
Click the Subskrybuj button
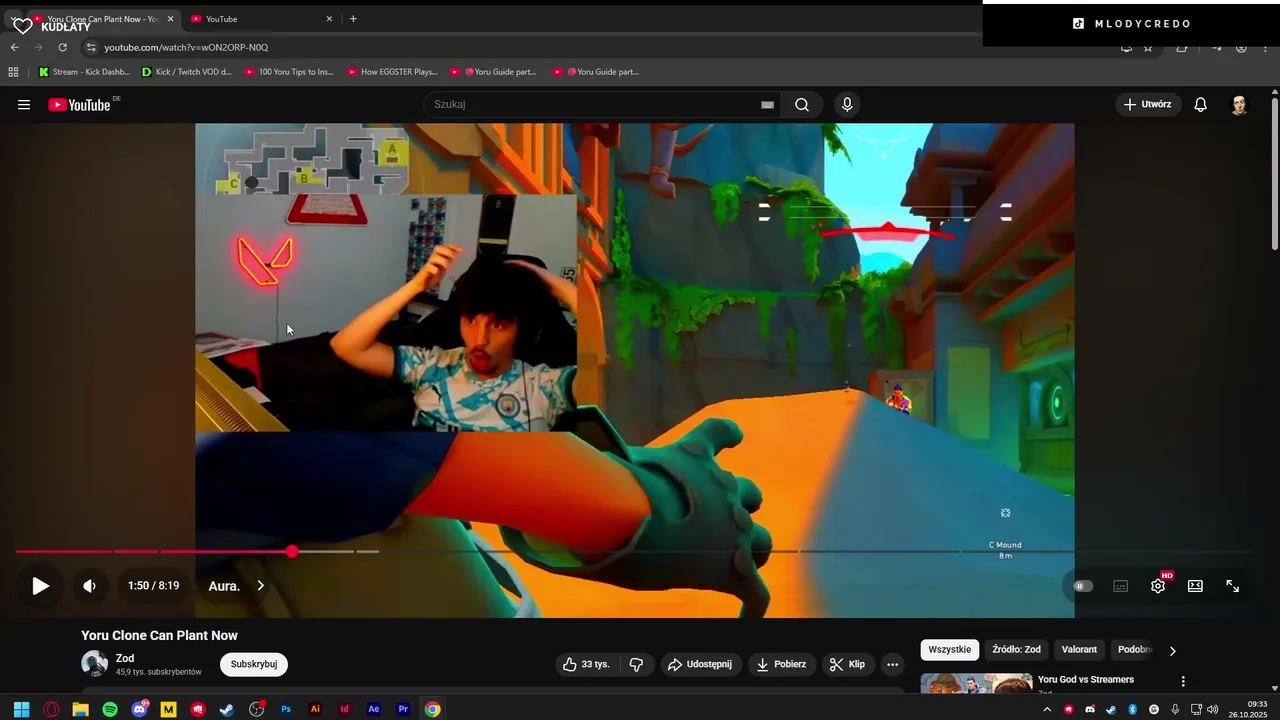pos(254,664)
